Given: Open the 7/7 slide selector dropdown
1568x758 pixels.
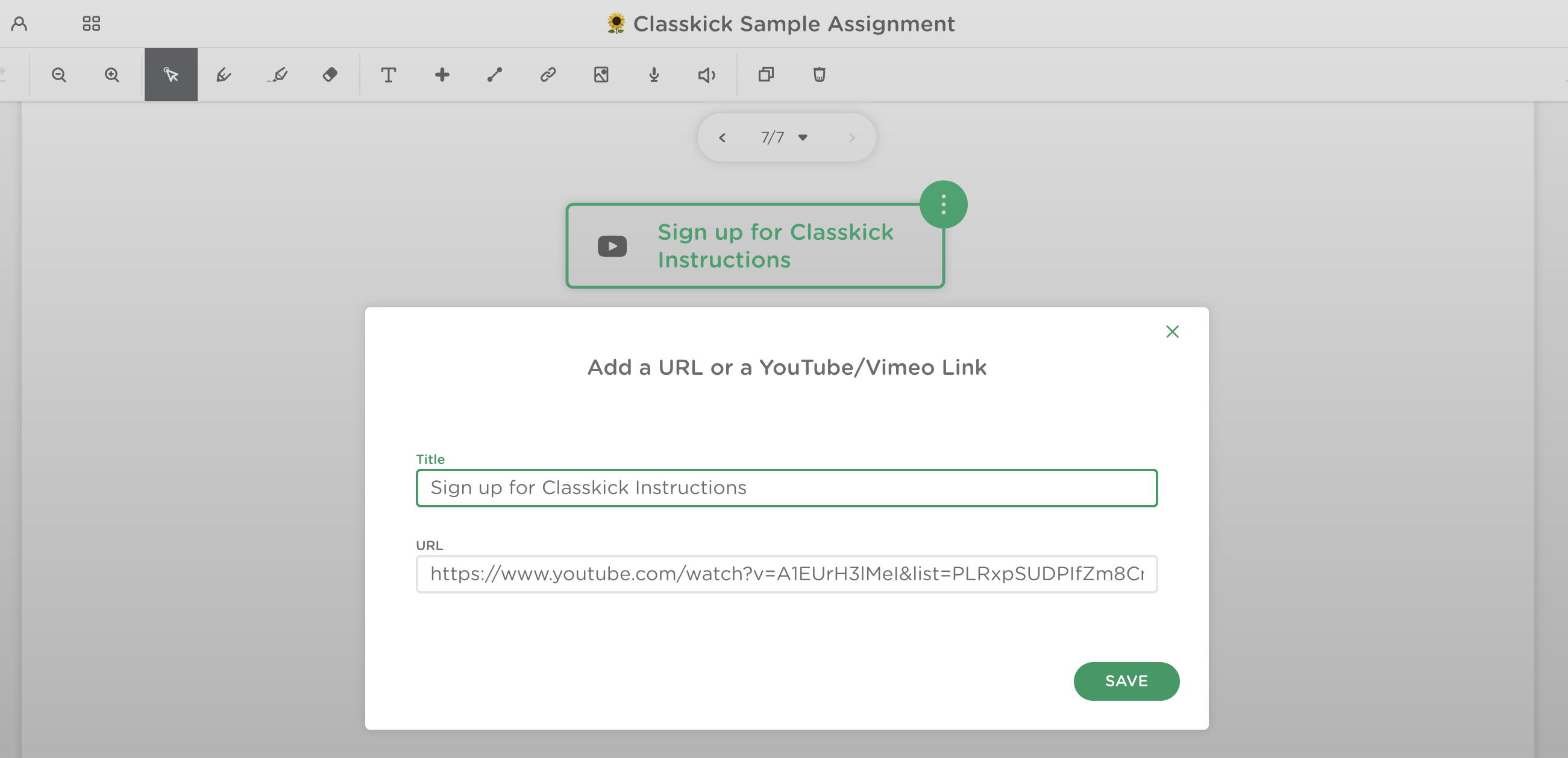Looking at the screenshot, I should click(784, 137).
